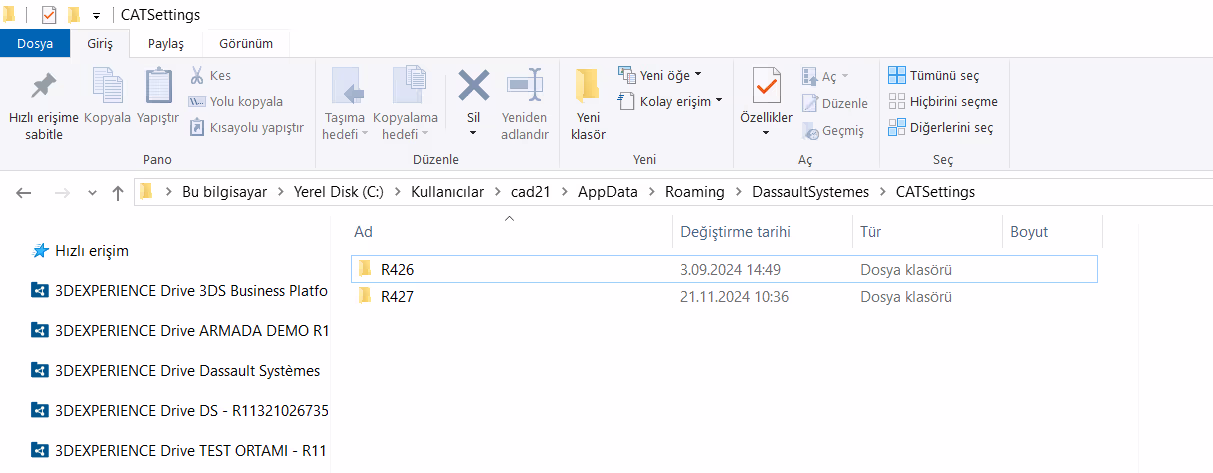Choose Yolu kopyala in the ribbon
The height and width of the screenshot is (473, 1213).
click(235, 101)
